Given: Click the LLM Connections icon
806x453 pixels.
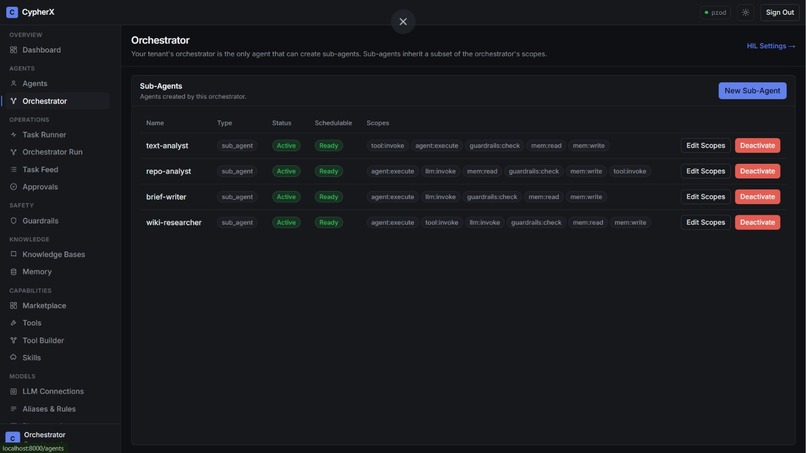Looking at the screenshot, I should pyautogui.click(x=13, y=391).
